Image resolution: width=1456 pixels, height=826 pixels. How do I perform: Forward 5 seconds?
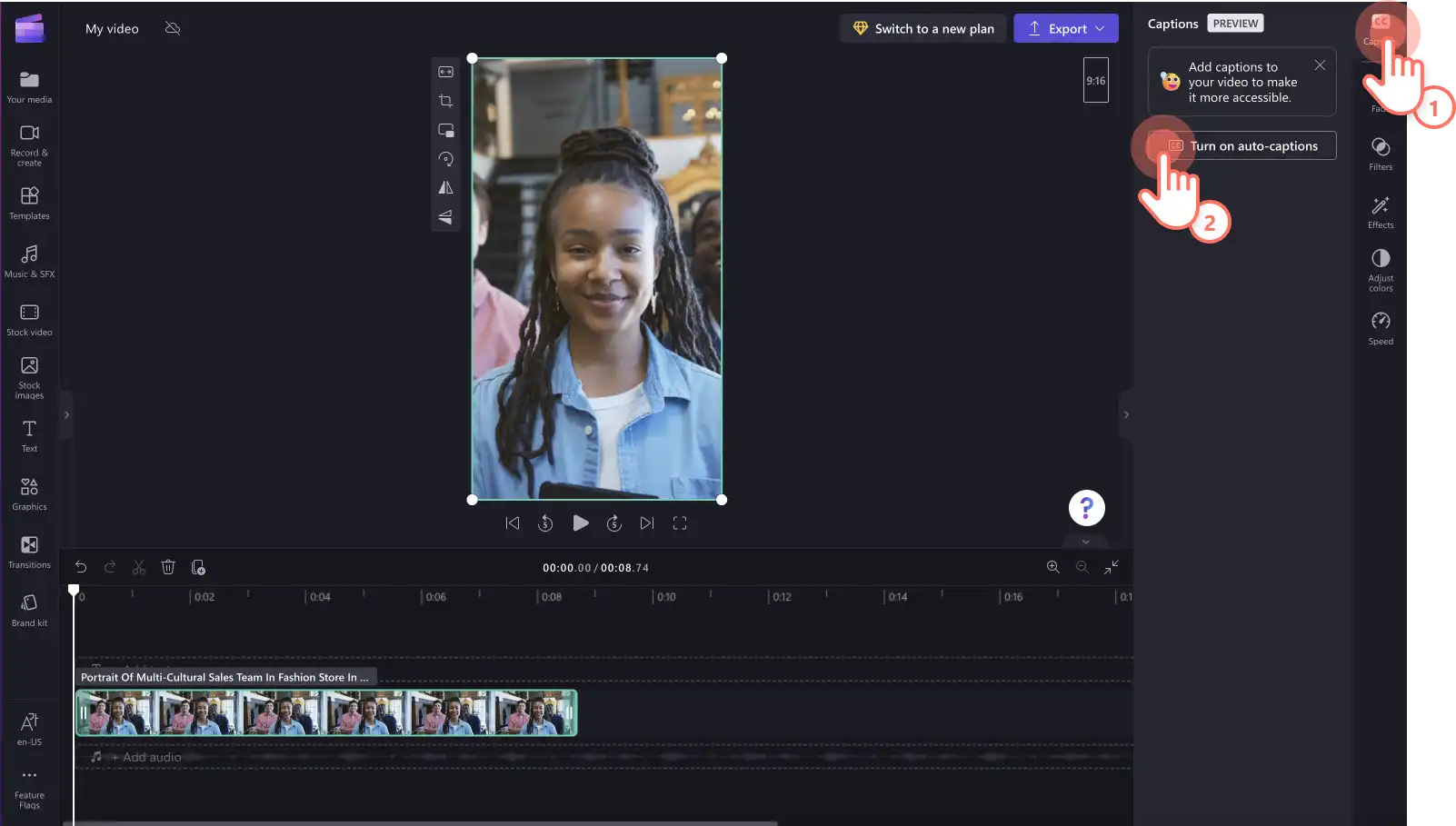tap(614, 523)
